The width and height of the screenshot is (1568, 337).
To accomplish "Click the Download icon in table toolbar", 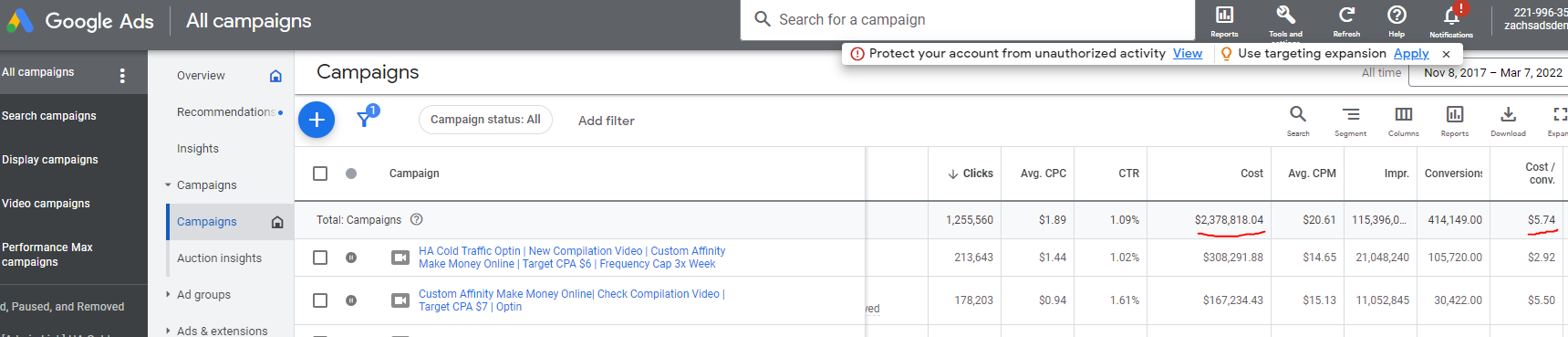I will pyautogui.click(x=1508, y=114).
